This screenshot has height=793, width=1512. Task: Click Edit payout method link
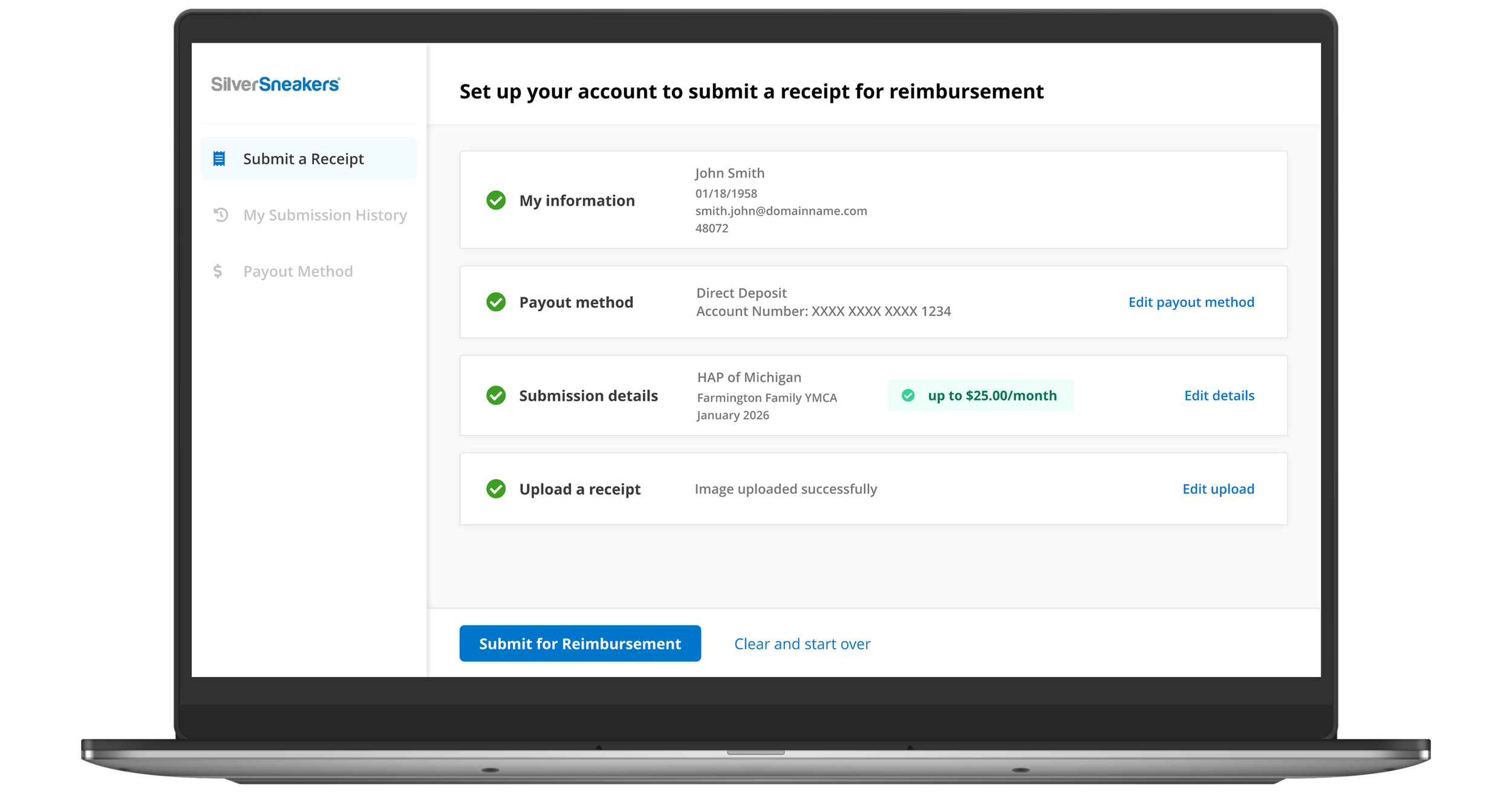point(1191,302)
